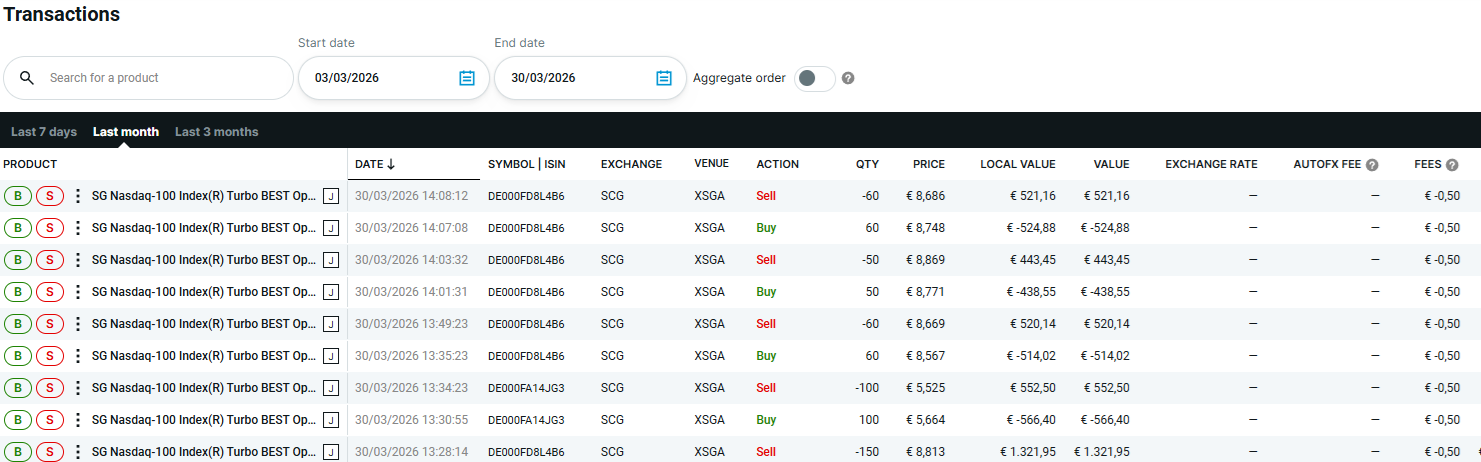1481x462 pixels.
Task: Click Sell icon in the 14:01:31 row
Action: [x=50, y=292]
